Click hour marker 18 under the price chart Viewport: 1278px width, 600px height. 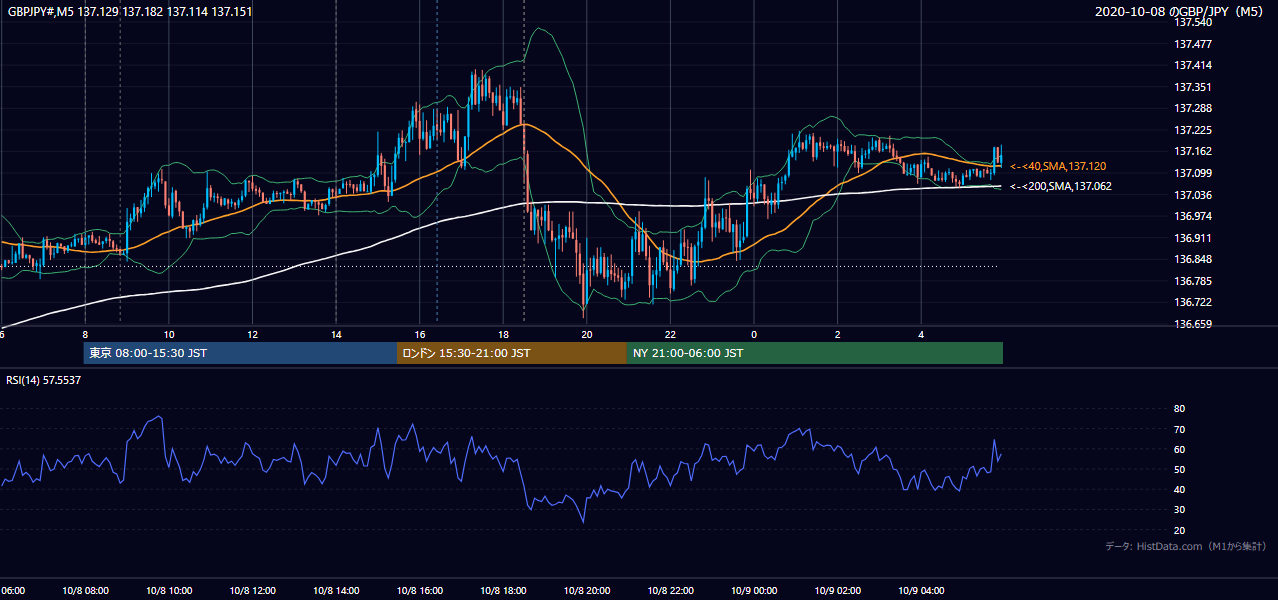click(503, 335)
